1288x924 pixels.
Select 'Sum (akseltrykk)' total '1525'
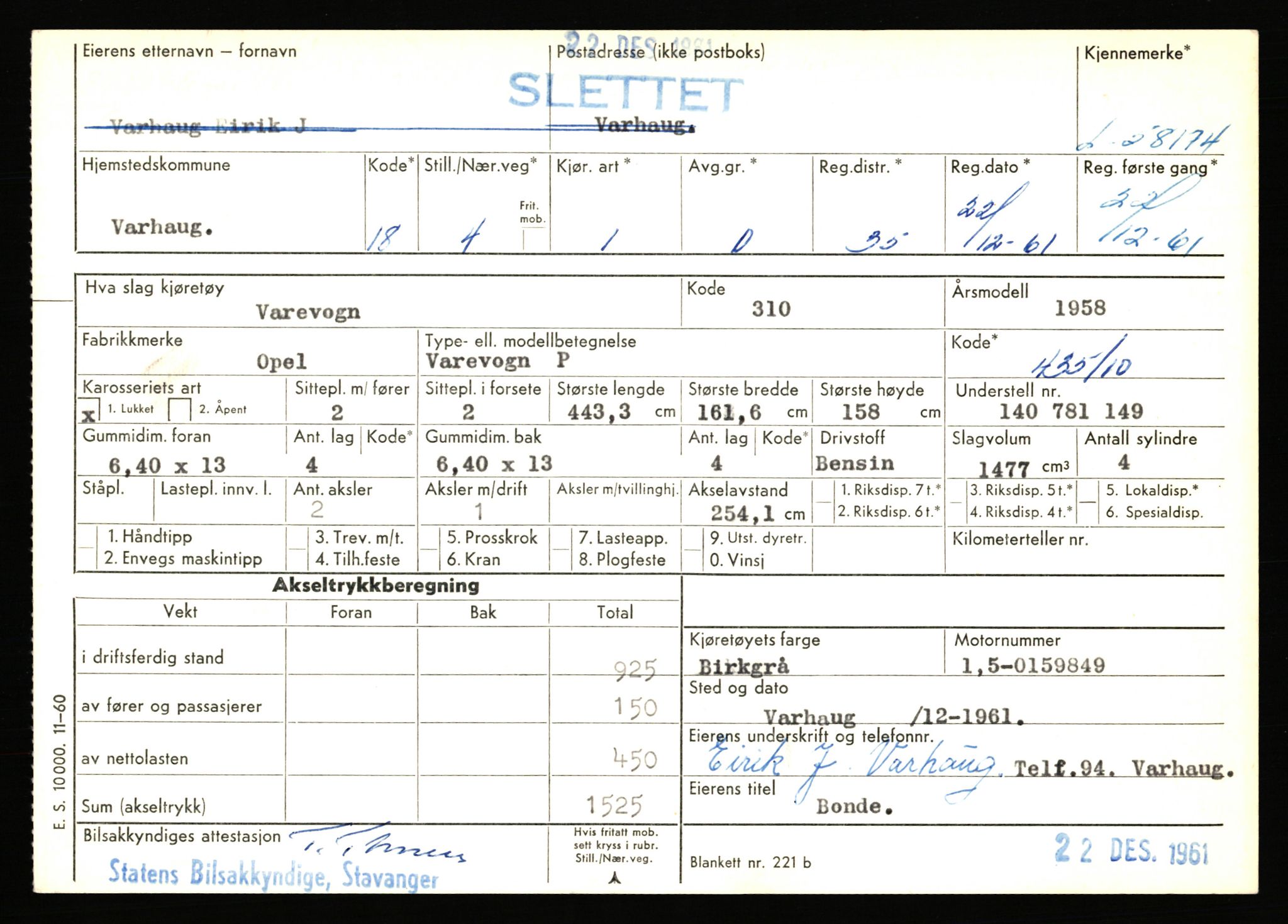tap(614, 806)
